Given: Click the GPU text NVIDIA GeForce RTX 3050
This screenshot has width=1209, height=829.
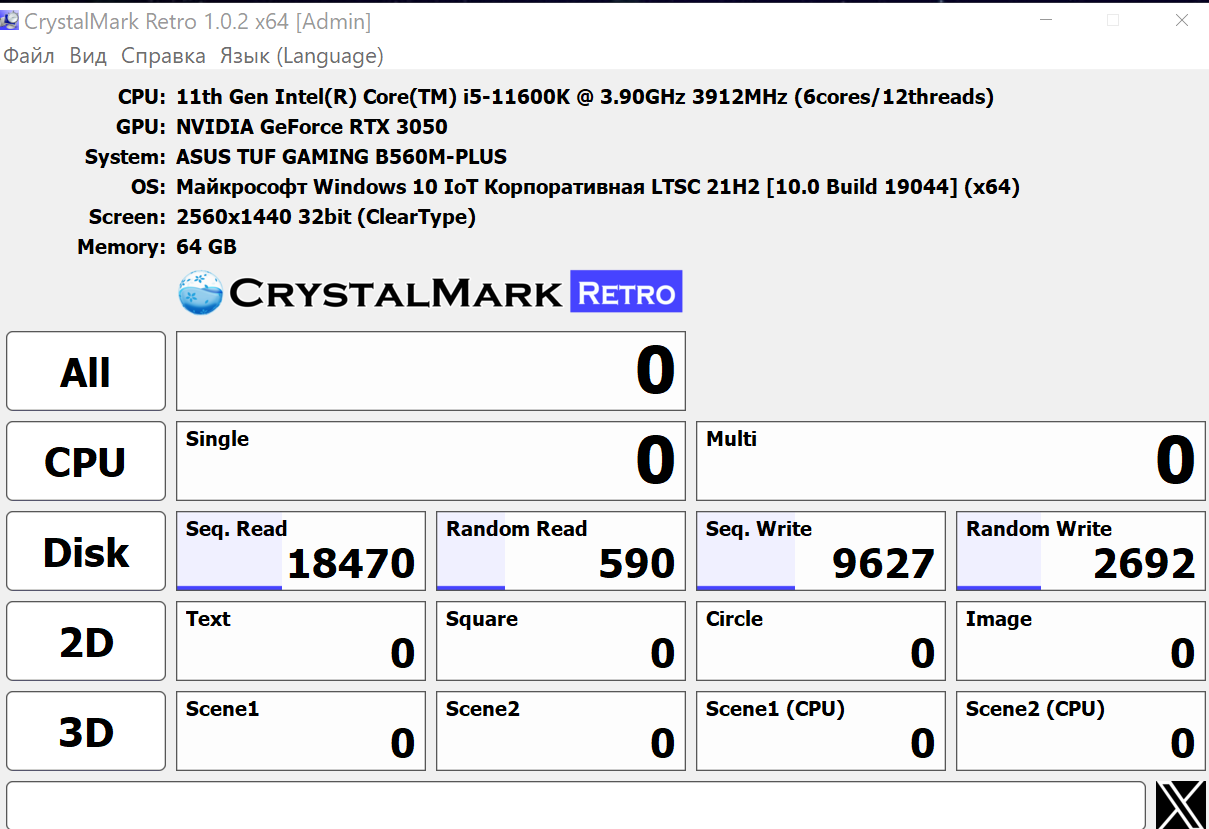Looking at the screenshot, I should pos(312,127).
